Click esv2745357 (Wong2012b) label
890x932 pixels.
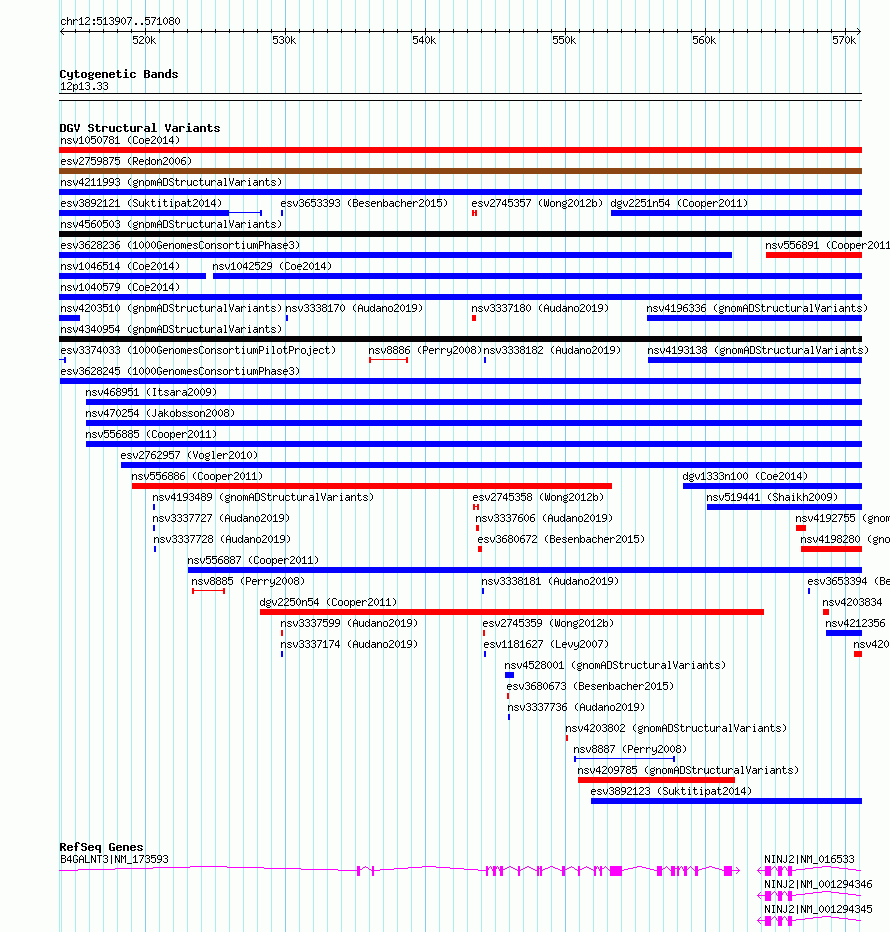537,203
